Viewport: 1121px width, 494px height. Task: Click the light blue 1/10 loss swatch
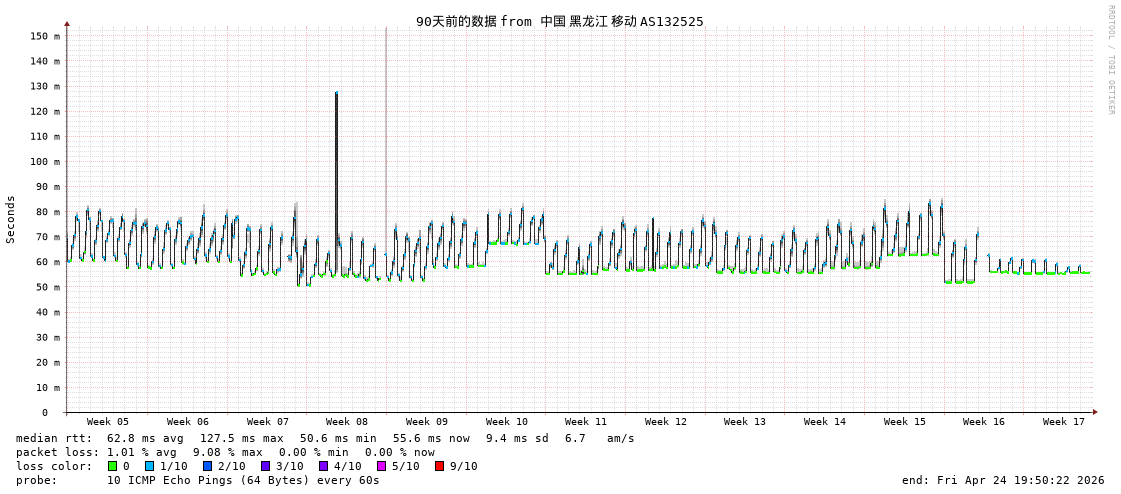pos(150,466)
